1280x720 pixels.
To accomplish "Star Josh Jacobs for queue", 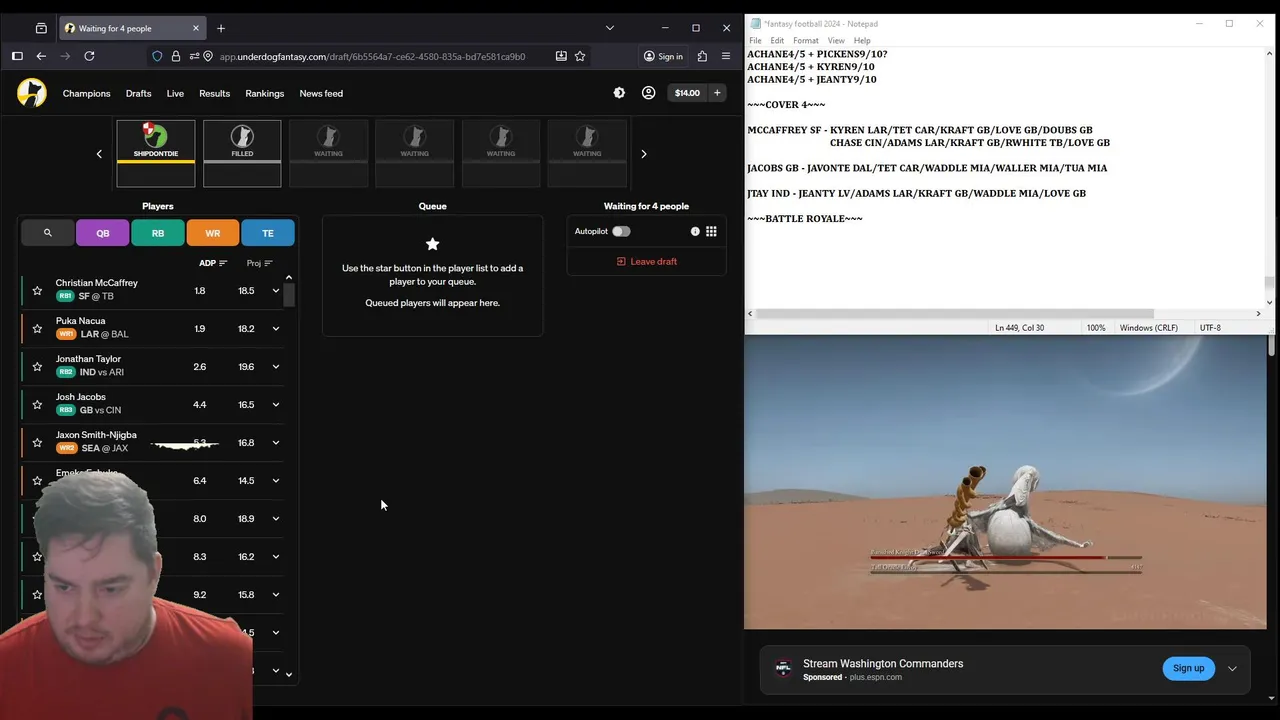I will 37,405.
